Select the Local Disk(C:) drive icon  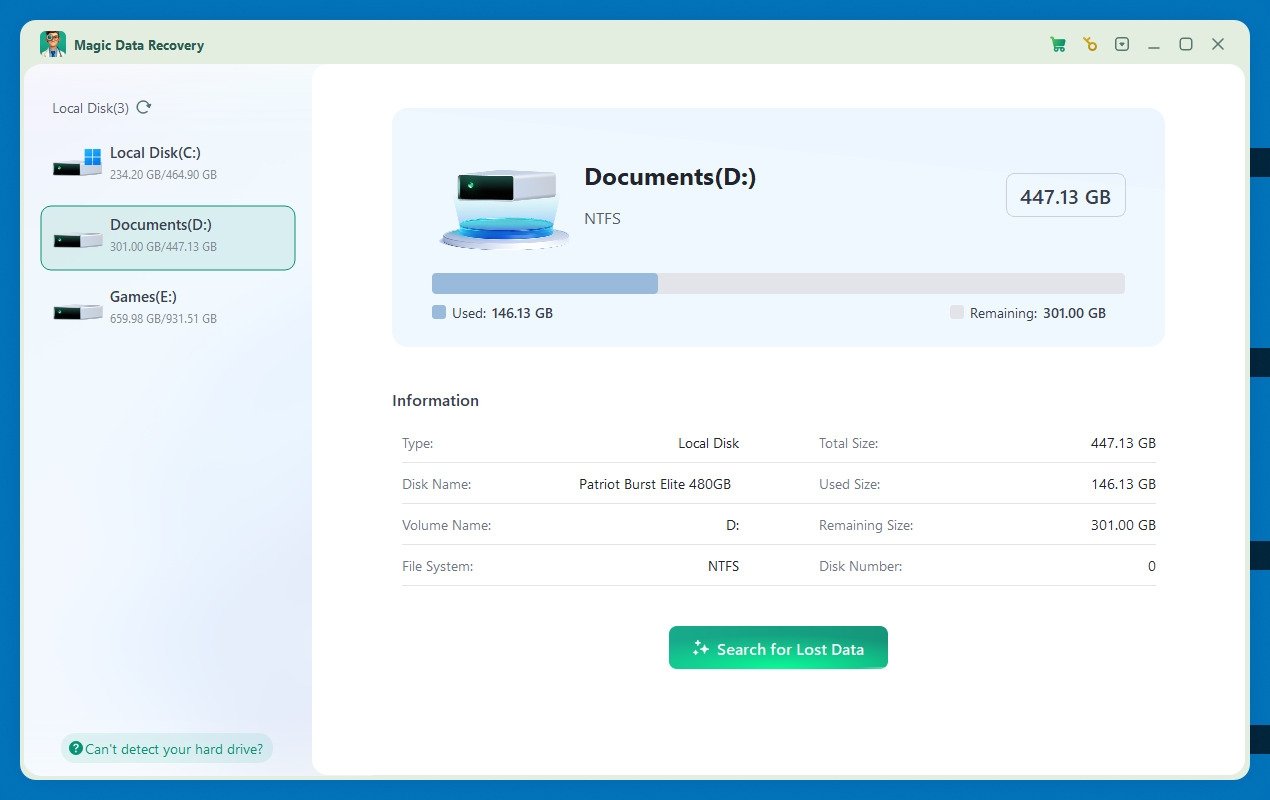pyautogui.click(x=76, y=162)
